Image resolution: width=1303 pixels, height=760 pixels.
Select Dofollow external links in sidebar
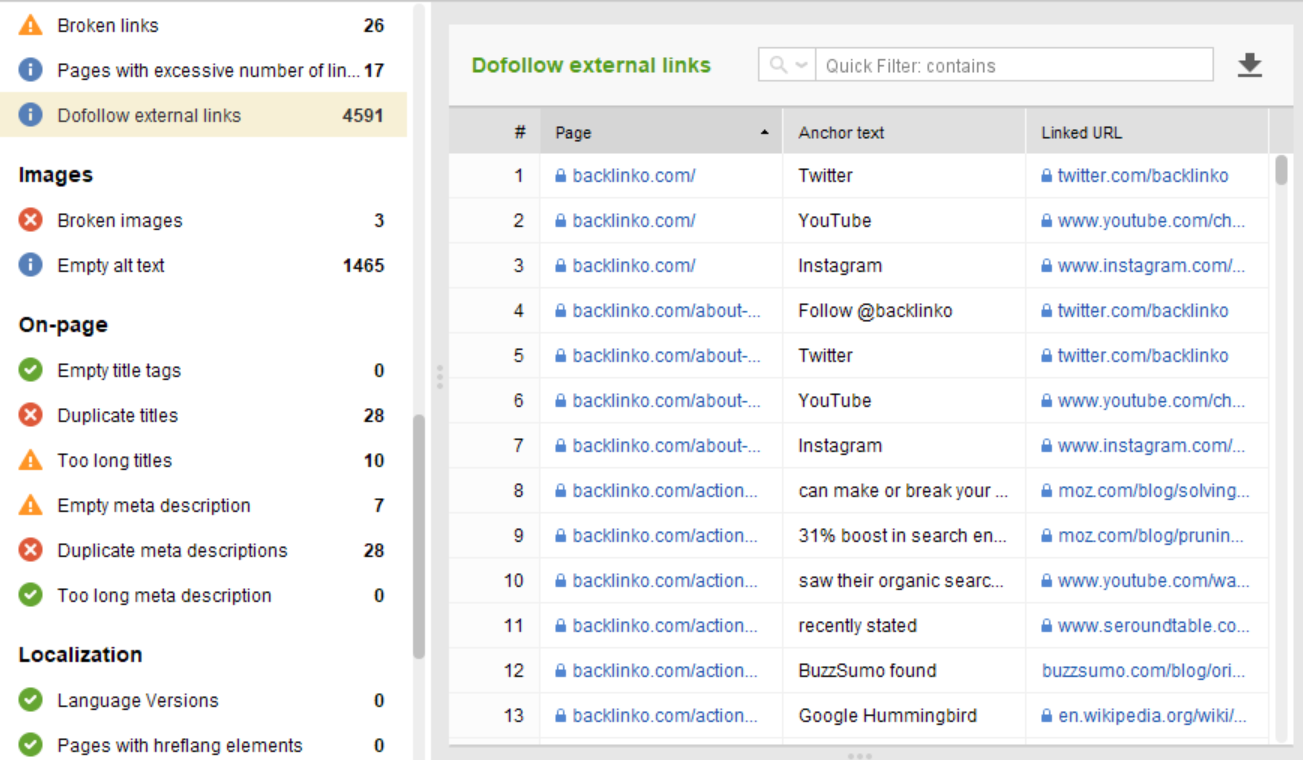203,115
